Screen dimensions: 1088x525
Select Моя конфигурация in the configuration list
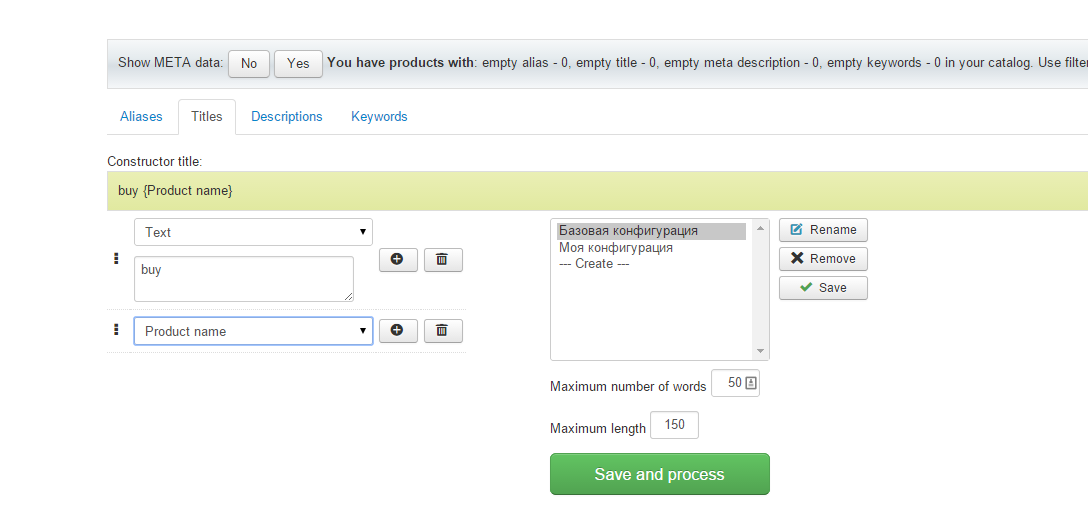coord(616,248)
